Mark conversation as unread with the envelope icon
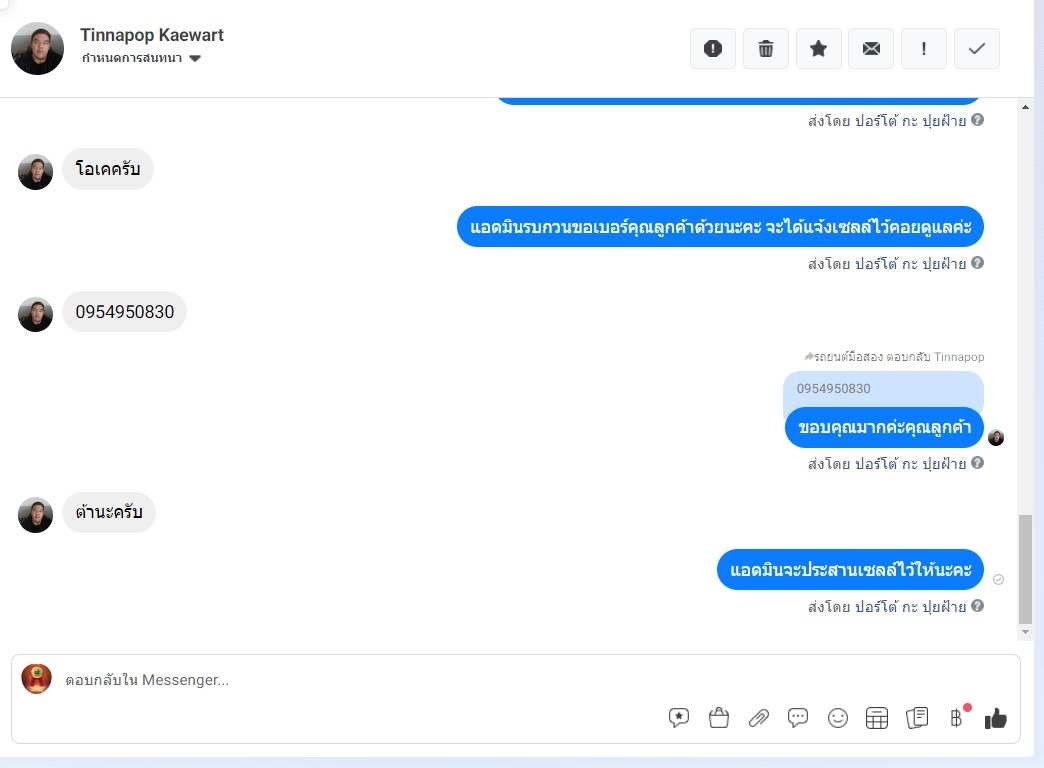This screenshot has width=1044, height=768. point(871,49)
